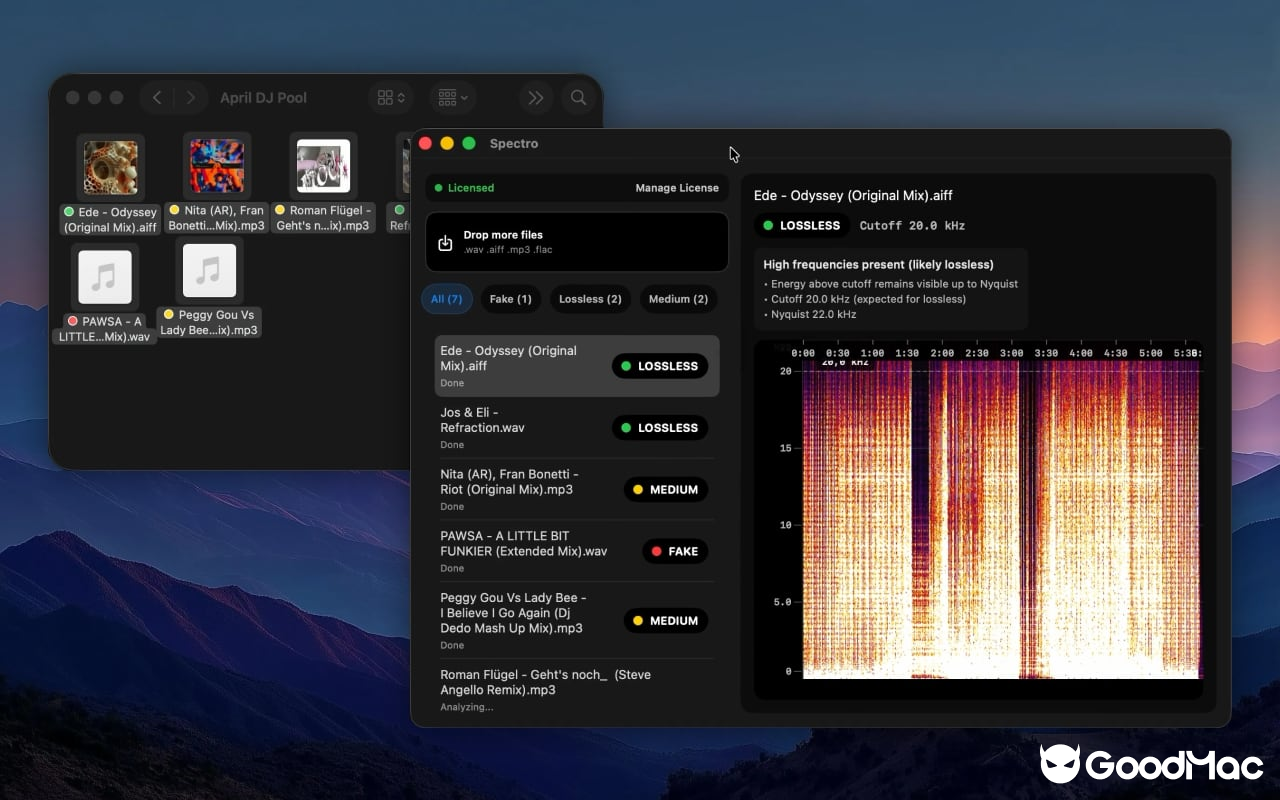The image size is (1280, 800).
Task: Click the back navigation arrow in Finder toolbar
Action: point(157,97)
